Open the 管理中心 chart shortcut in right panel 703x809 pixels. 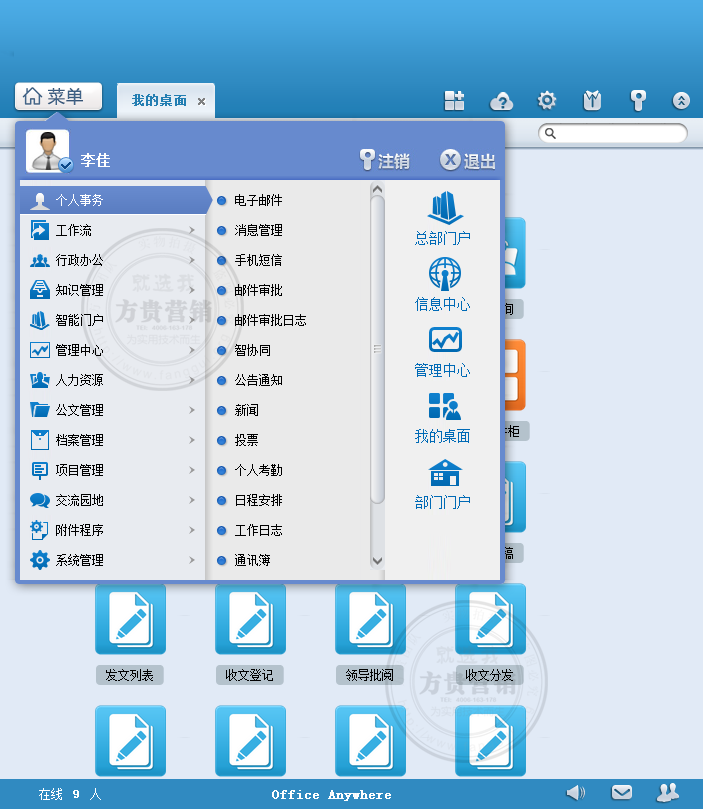point(444,339)
